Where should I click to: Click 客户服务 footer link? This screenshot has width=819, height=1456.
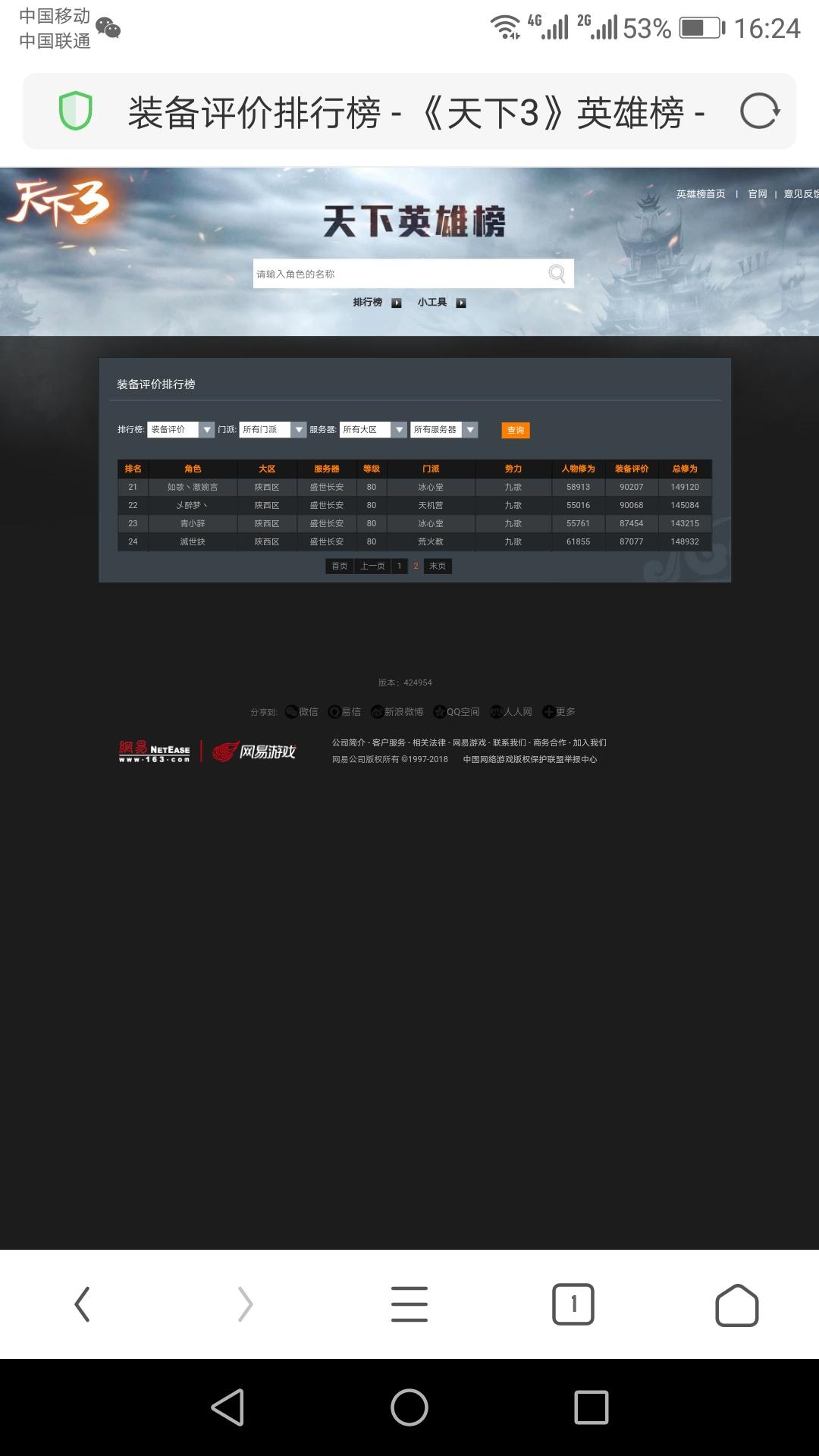tap(389, 742)
